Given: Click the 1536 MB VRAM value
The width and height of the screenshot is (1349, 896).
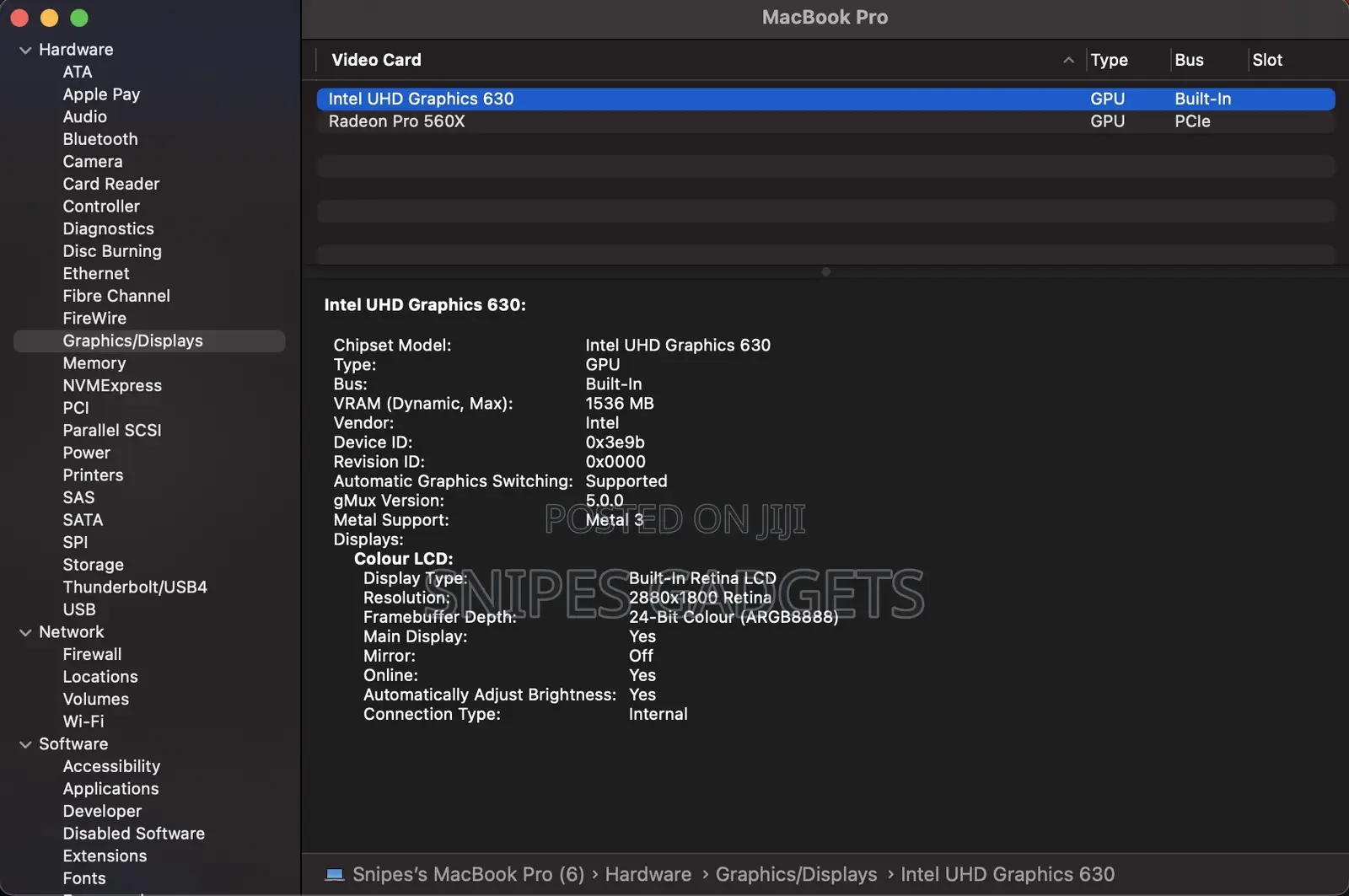Looking at the screenshot, I should click(620, 404).
